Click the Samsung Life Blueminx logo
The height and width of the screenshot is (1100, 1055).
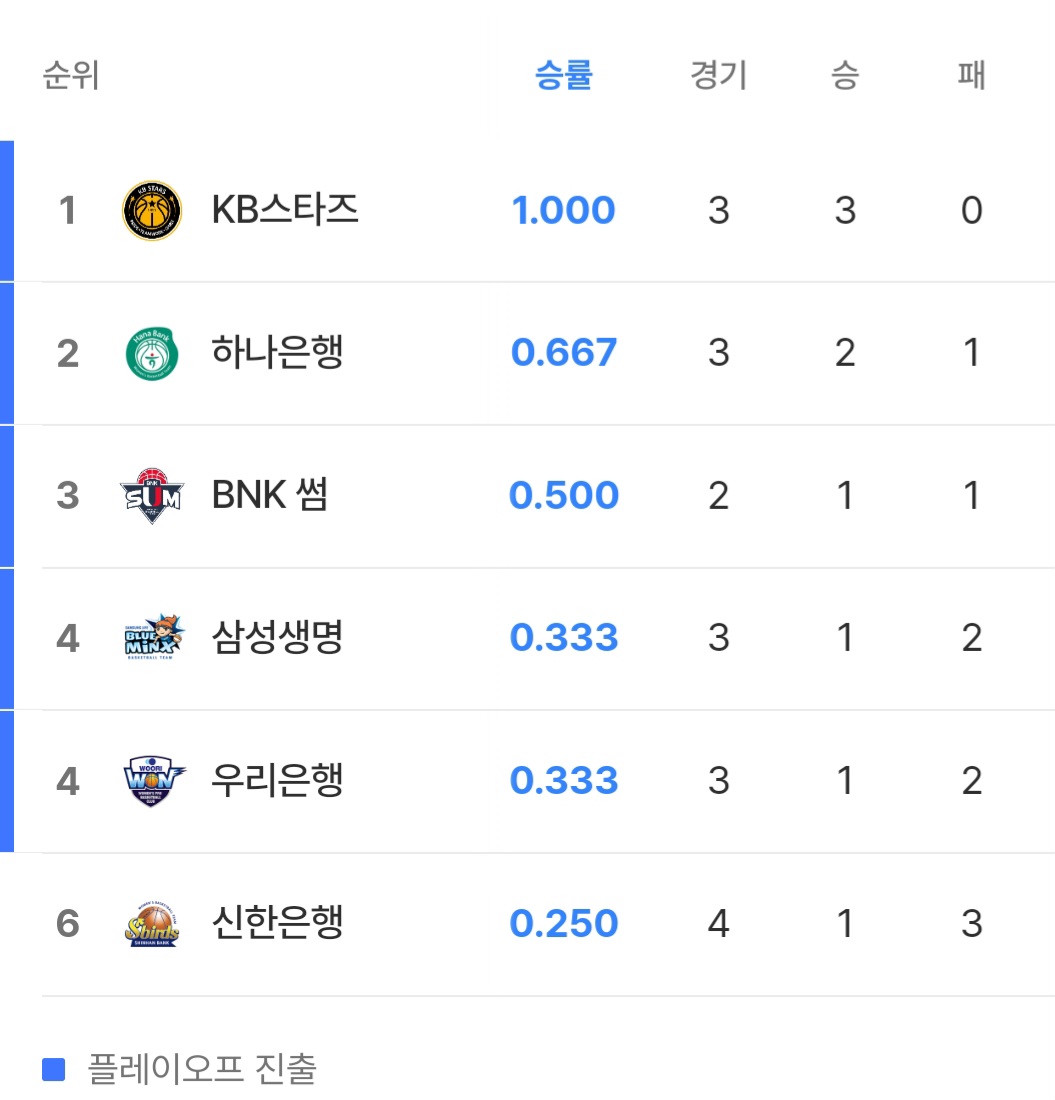pyautogui.click(x=151, y=638)
